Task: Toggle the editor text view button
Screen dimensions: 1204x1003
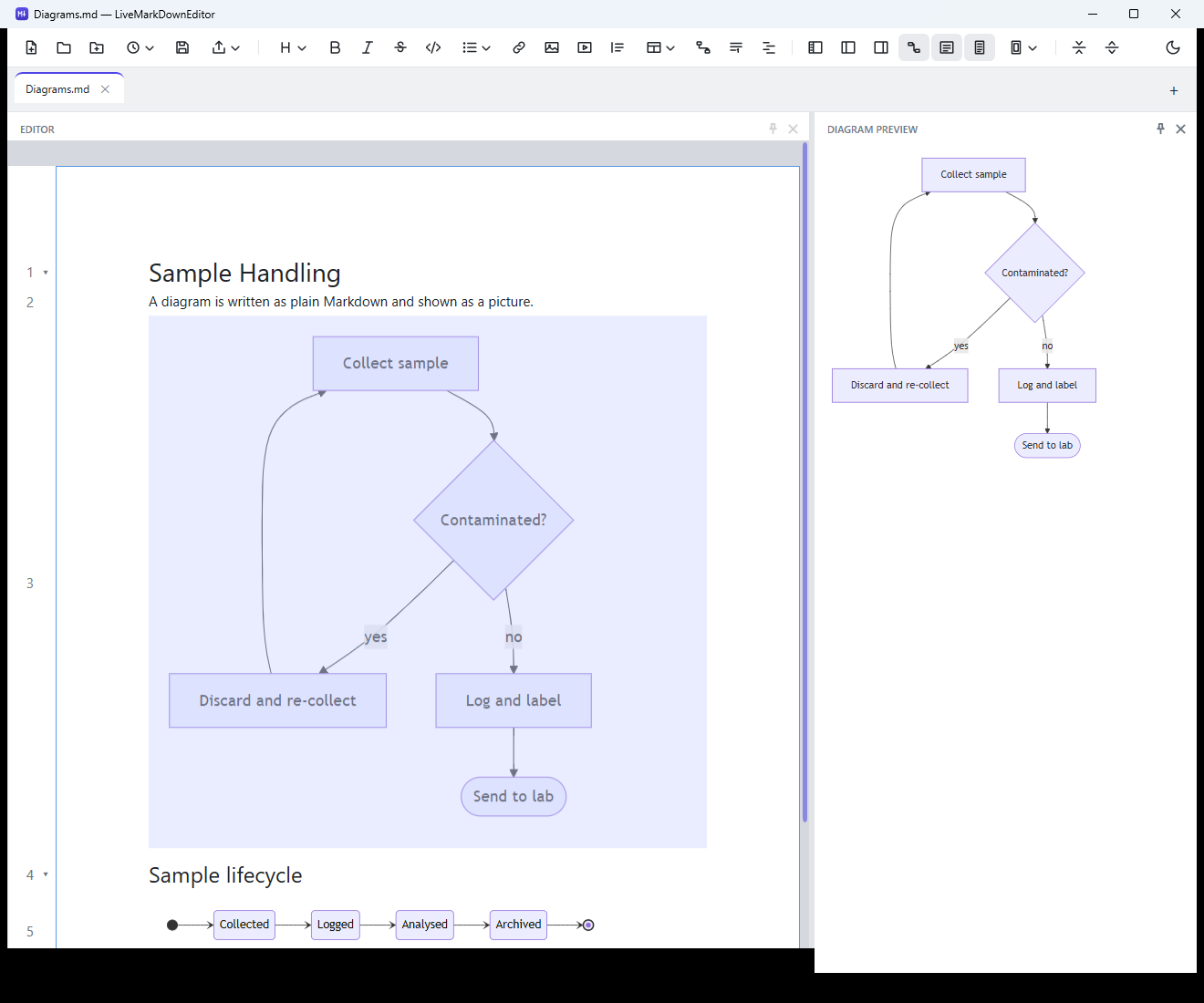Action: pyautogui.click(x=947, y=47)
